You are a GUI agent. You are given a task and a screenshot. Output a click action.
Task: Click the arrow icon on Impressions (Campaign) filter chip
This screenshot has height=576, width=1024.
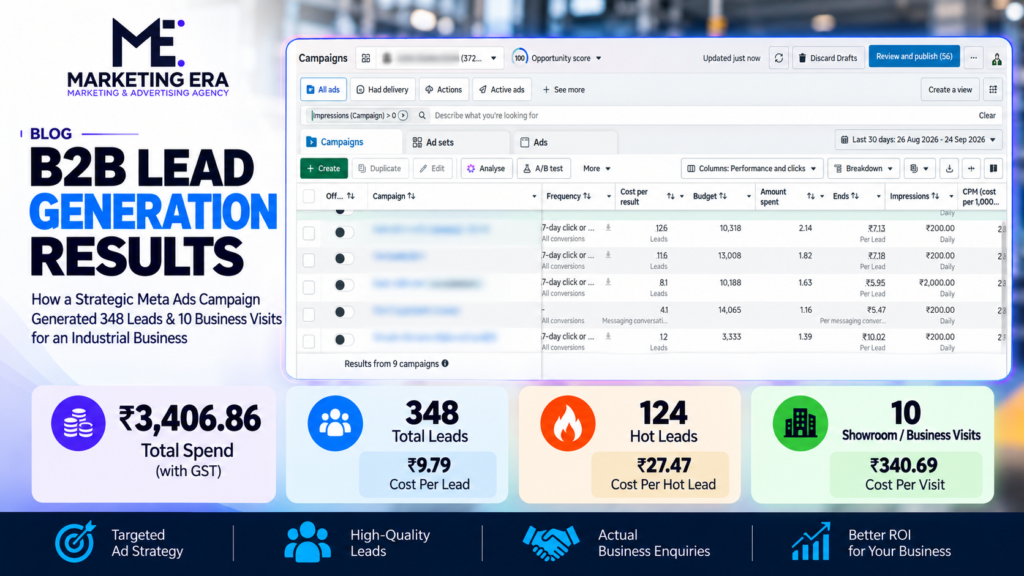(403, 116)
